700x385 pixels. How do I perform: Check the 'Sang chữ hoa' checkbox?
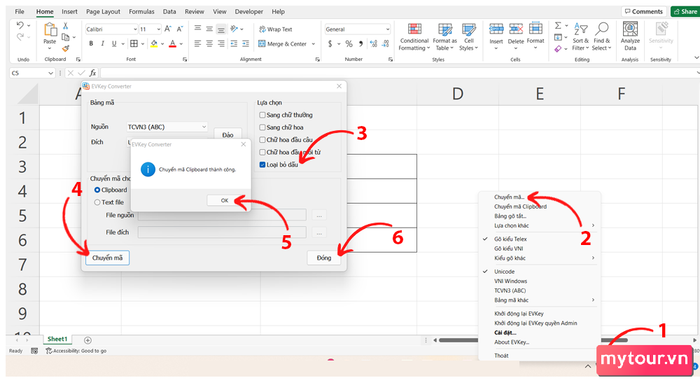[x=262, y=127]
